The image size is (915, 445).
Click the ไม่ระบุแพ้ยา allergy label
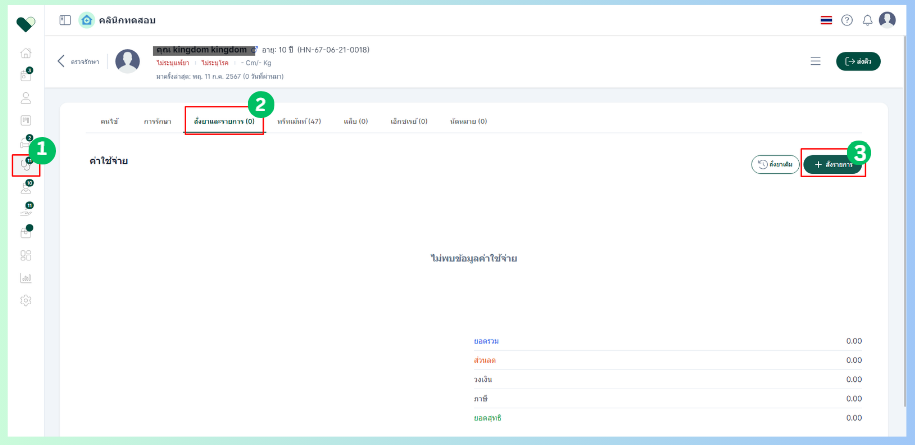click(173, 63)
